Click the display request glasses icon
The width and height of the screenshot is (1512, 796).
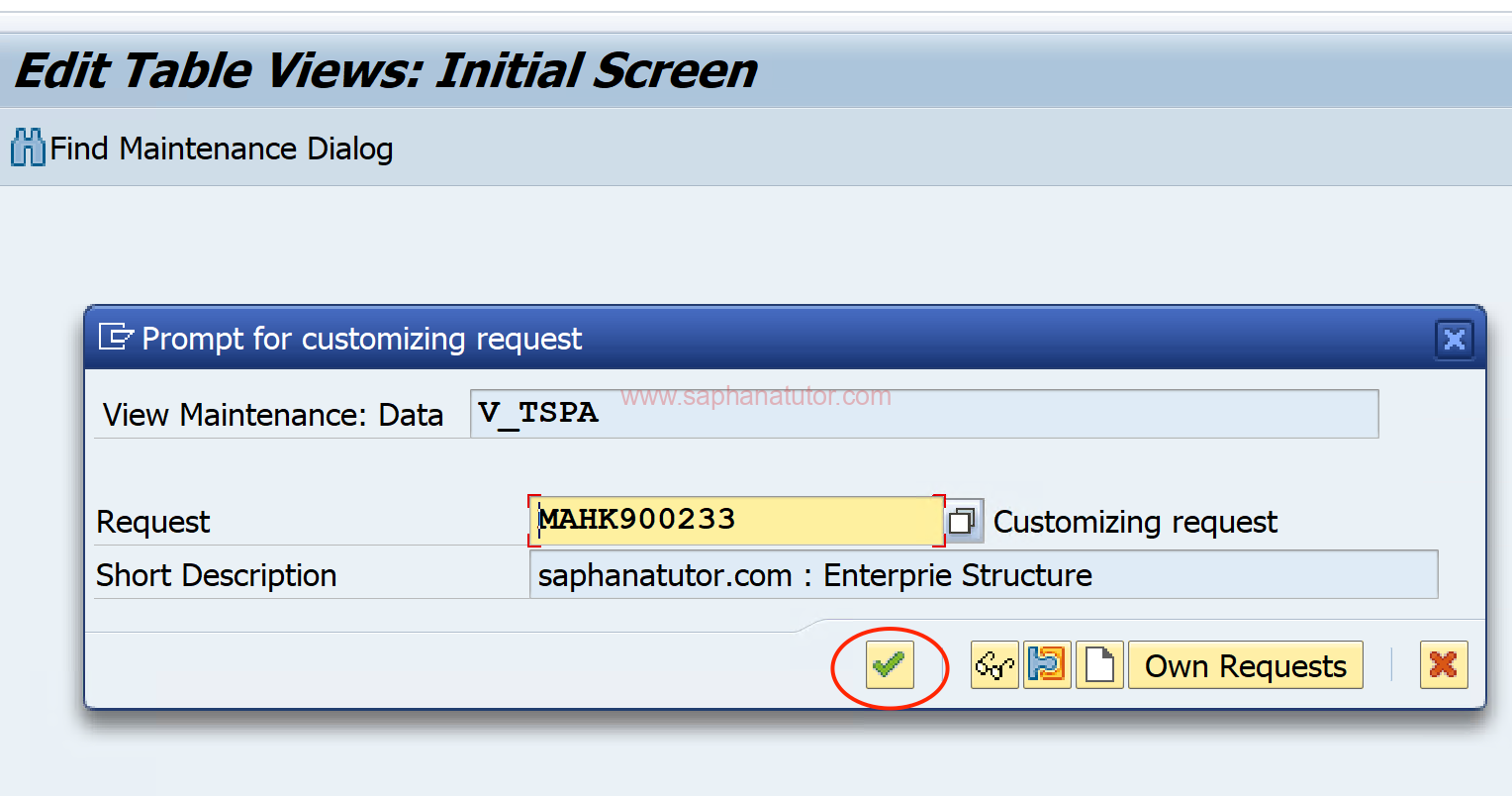[994, 664]
